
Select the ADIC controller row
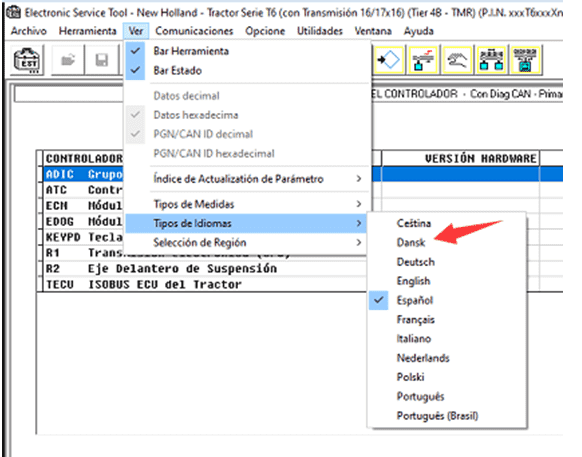(x=84, y=174)
